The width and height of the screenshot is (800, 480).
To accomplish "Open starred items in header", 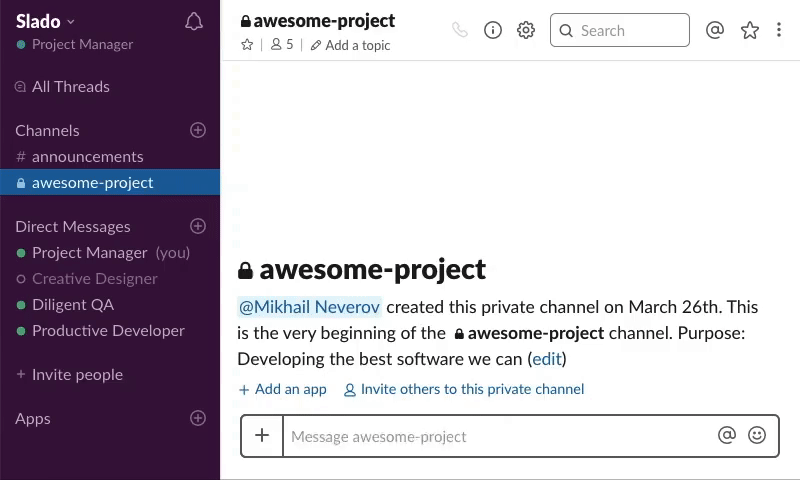I will coord(750,30).
